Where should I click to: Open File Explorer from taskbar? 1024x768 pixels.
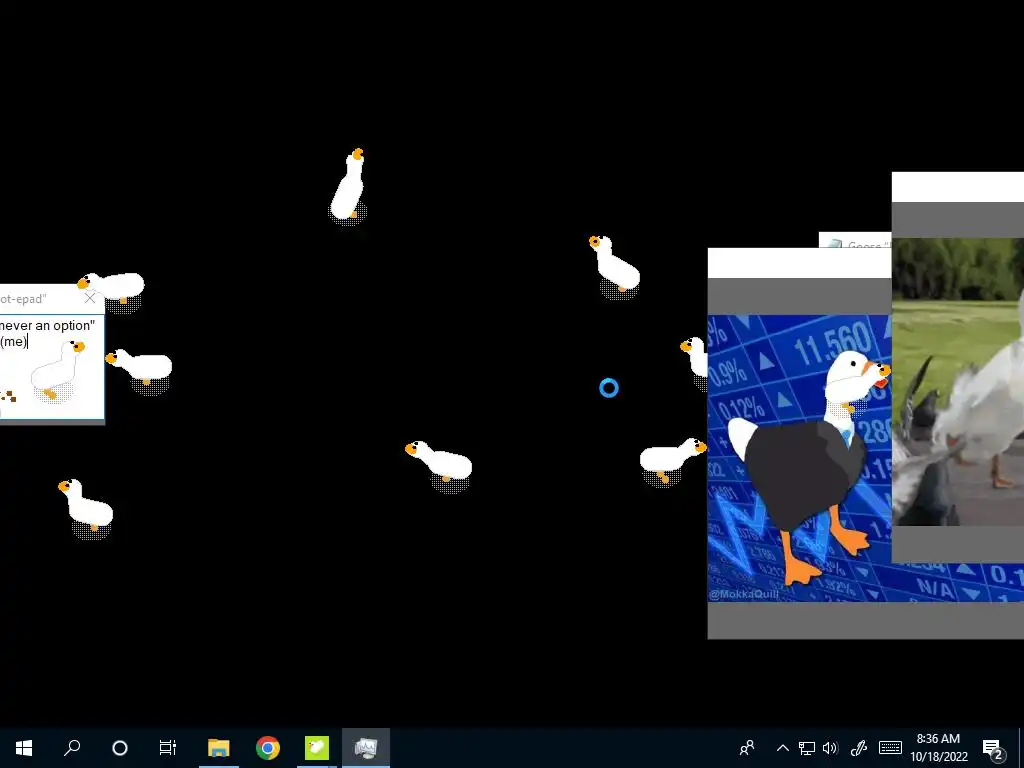219,748
